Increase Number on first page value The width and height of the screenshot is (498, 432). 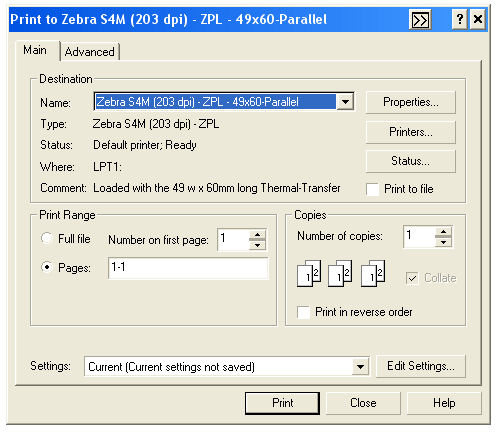click(257, 234)
